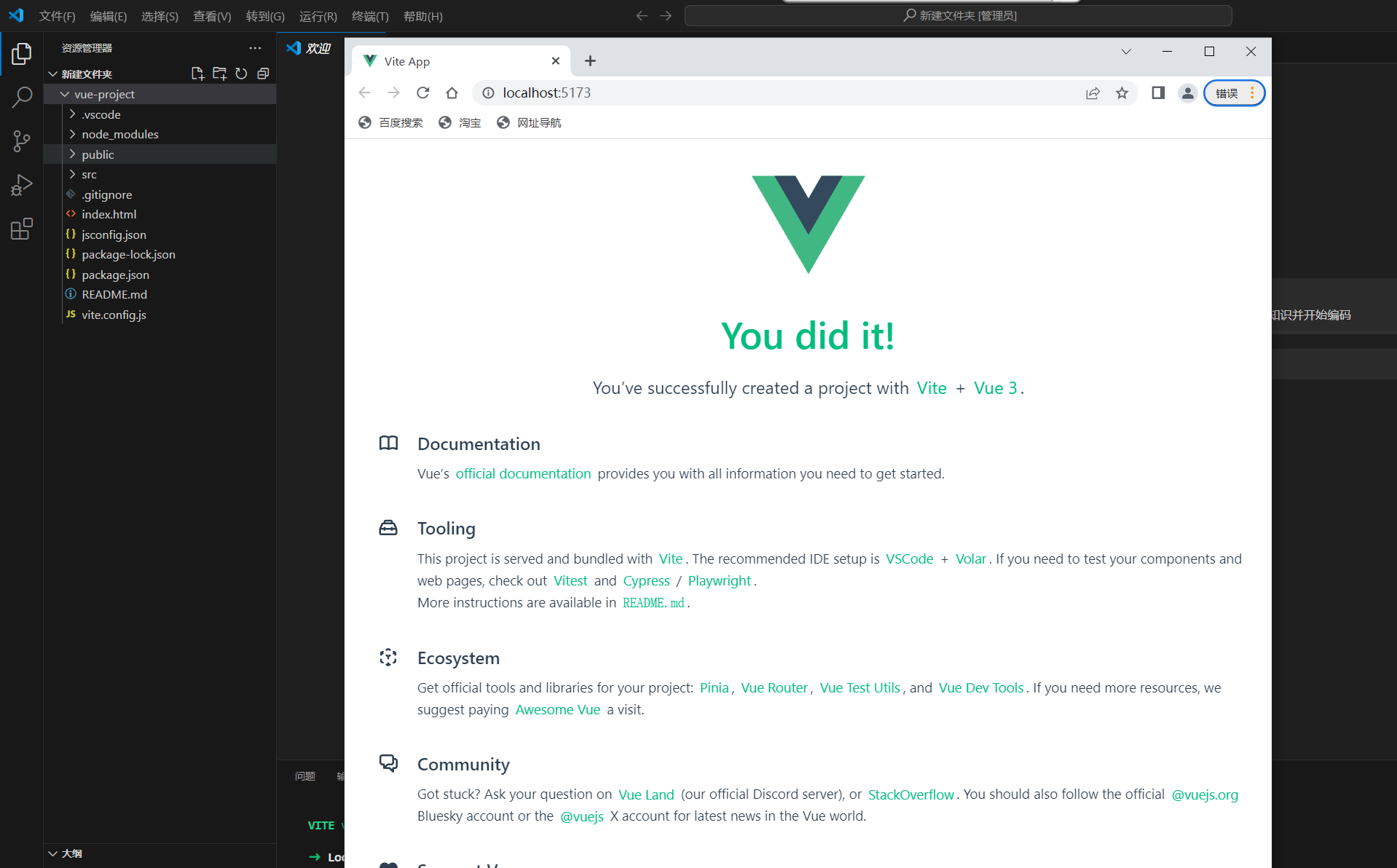
Task: Refresh the explorer file tree
Action: click(241, 74)
